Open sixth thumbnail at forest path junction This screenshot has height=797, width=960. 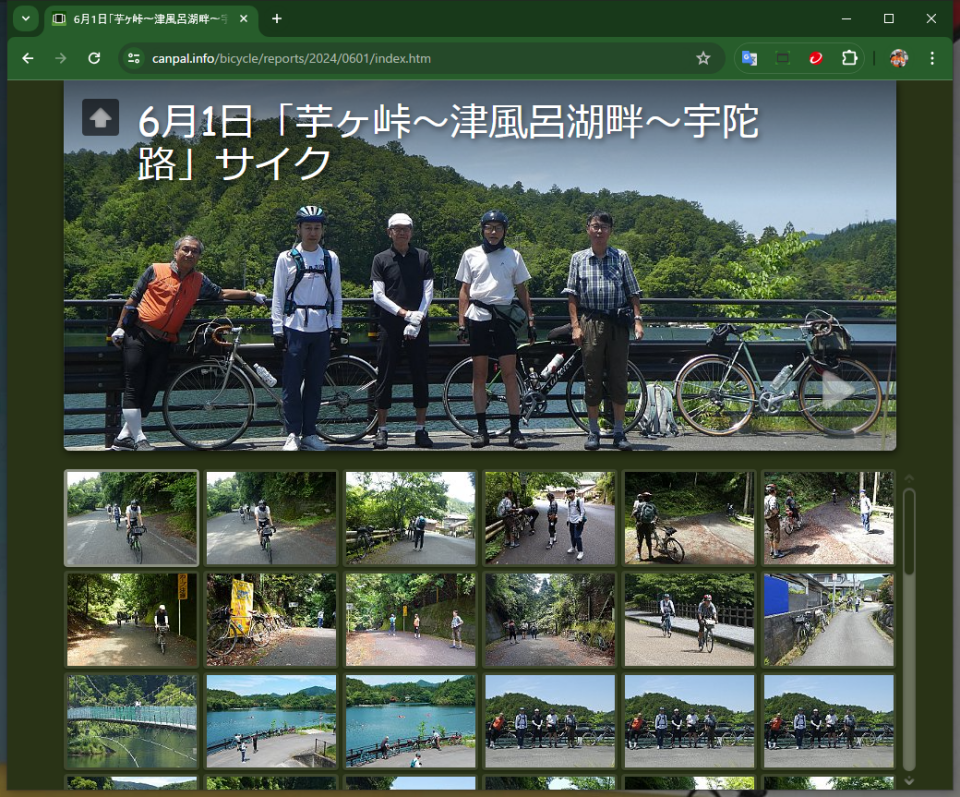pyautogui.click(x=828, y=518)
